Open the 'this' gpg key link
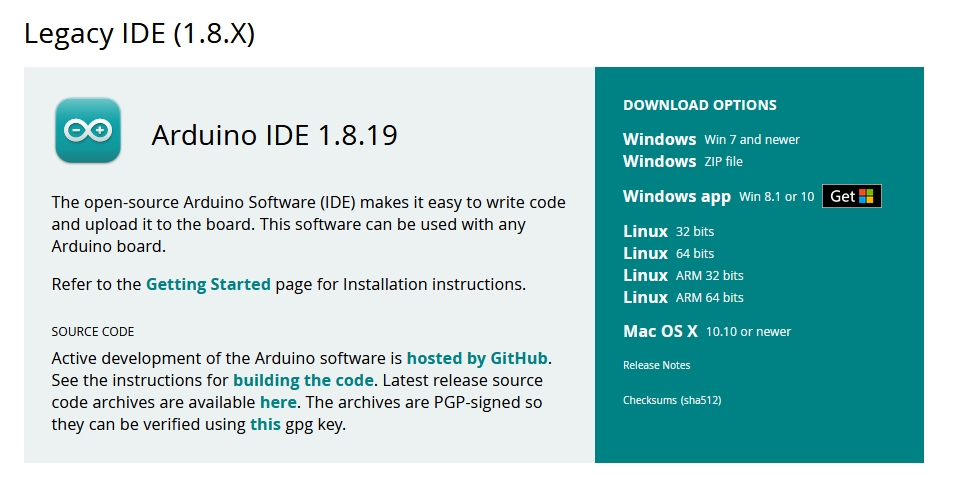Image resolution: width=957 pixels, height=481 pixels. point(265,424)
